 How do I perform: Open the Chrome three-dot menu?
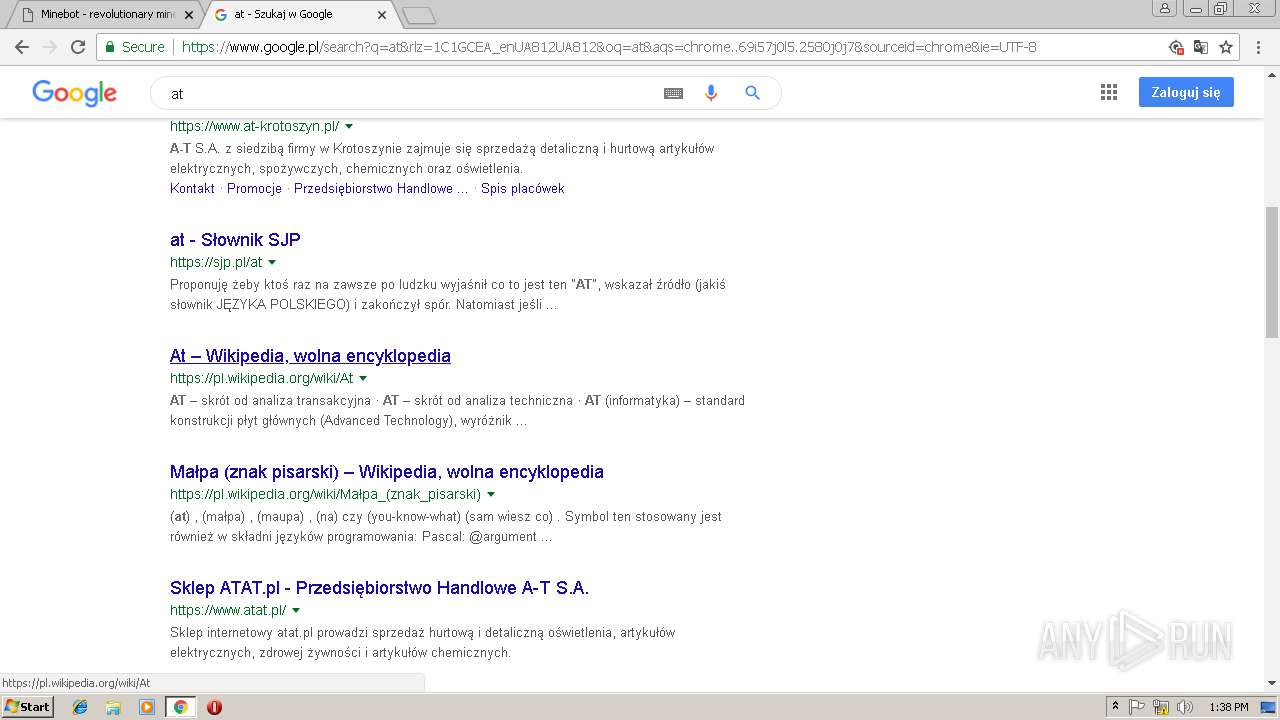[1259, 47]
